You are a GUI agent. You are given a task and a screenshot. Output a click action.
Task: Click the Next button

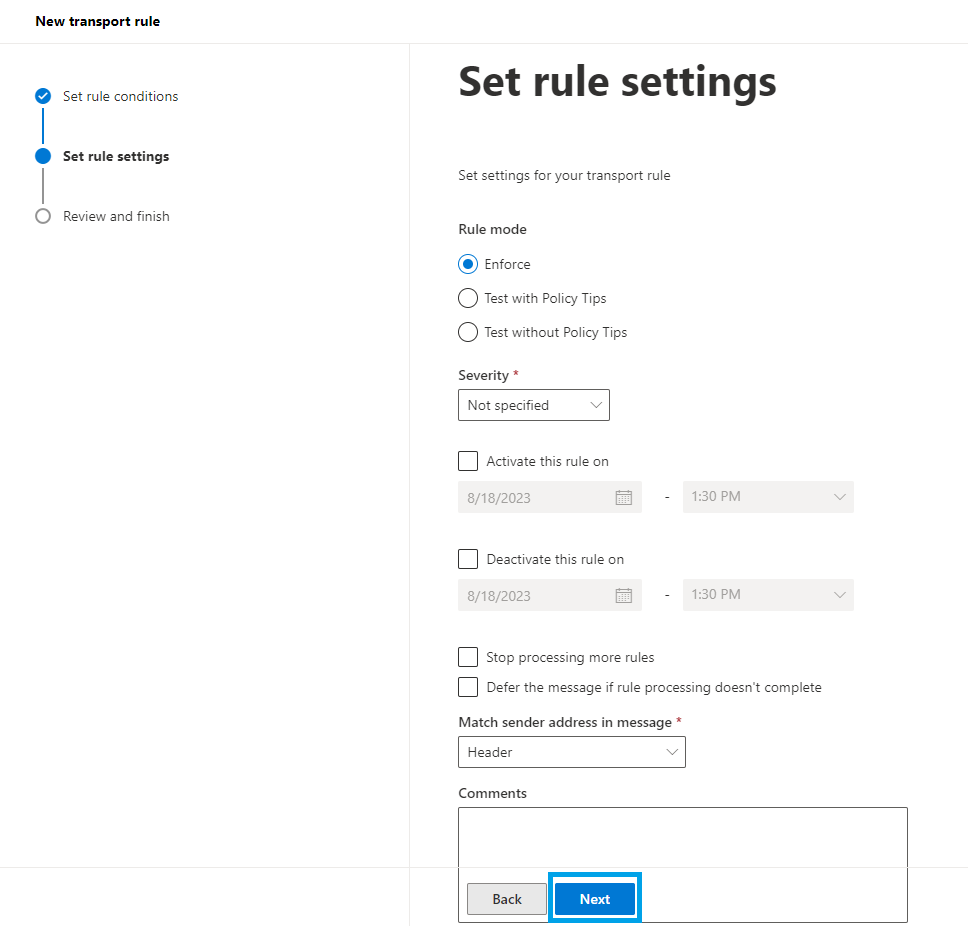[x=595, y=899]
